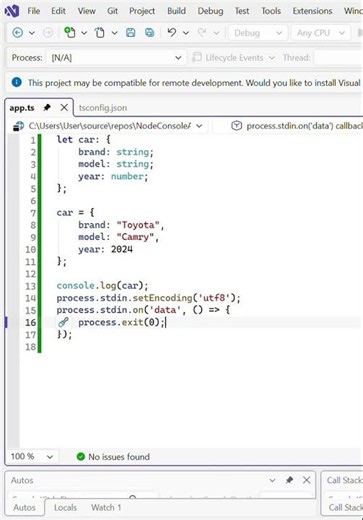Click the Visual Studio logo icon
Screen dimensions: 363x520
12,11
